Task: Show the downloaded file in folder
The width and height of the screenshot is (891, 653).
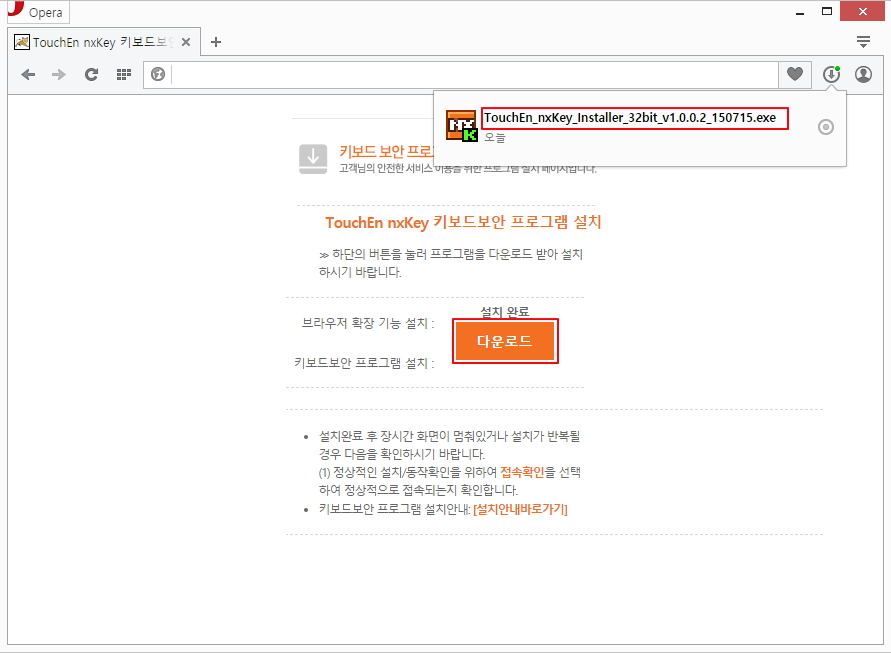Action: pos(826,127)
